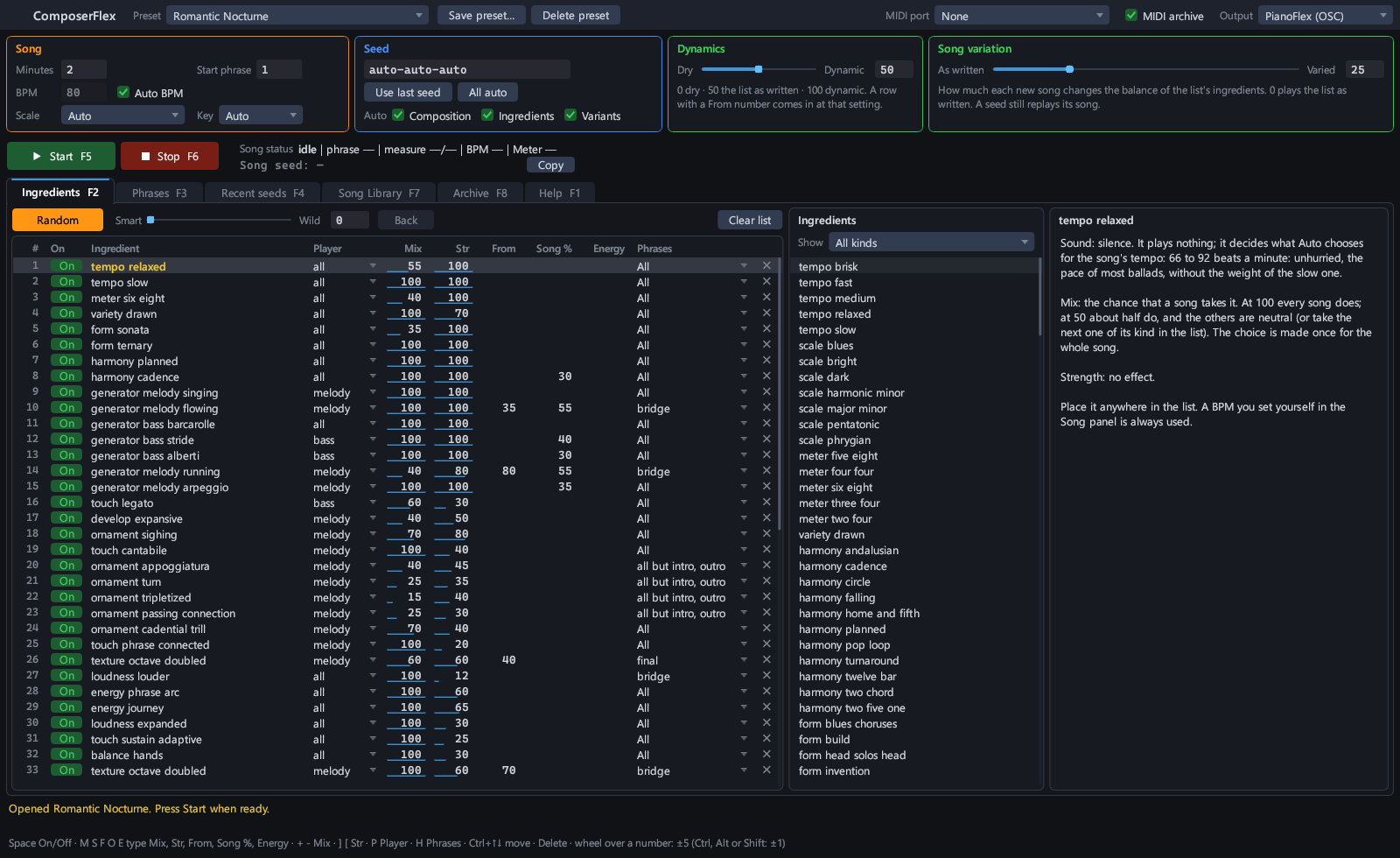Go to the Song Library F7 tab
The image size is (1400, 858).
[379, 193]
